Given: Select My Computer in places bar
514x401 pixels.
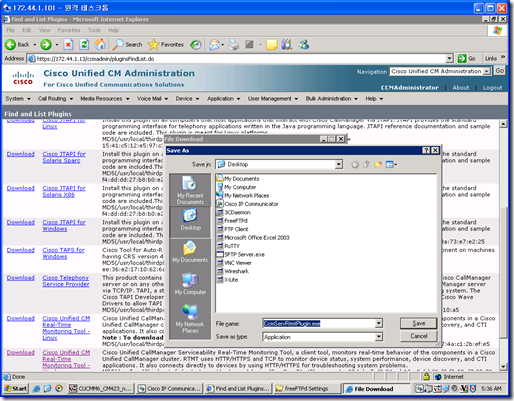Looking at the screenshot, I should (x=190, y=284).
